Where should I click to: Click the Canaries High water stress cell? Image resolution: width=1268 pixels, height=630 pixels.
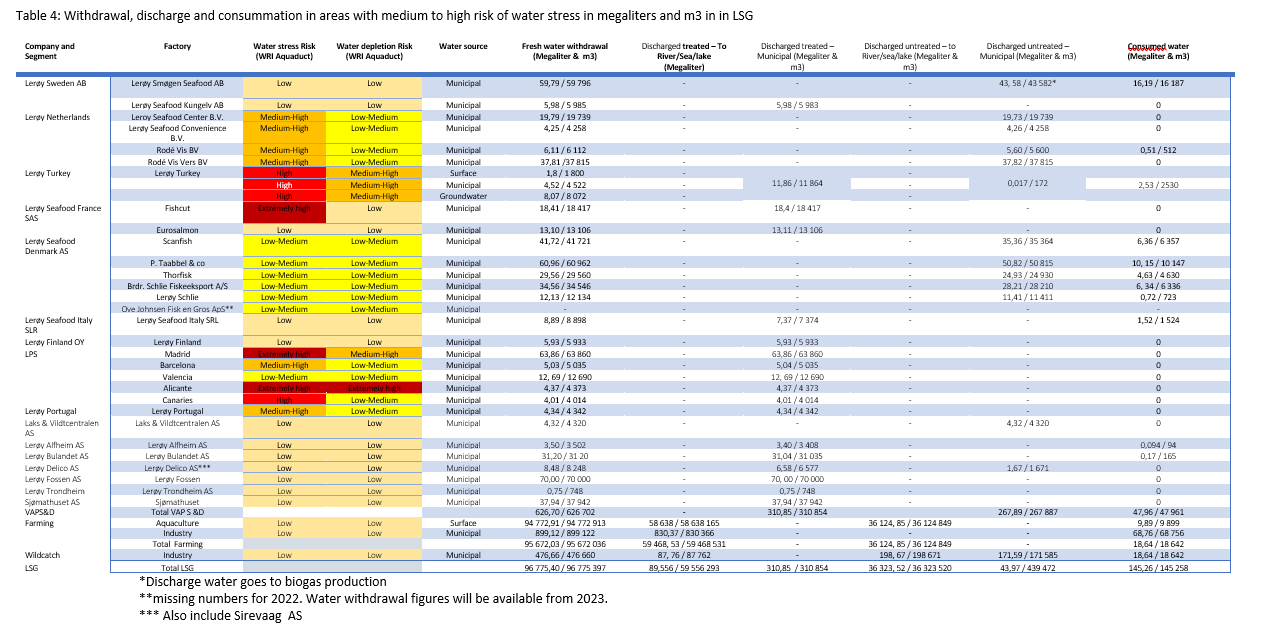284,400
